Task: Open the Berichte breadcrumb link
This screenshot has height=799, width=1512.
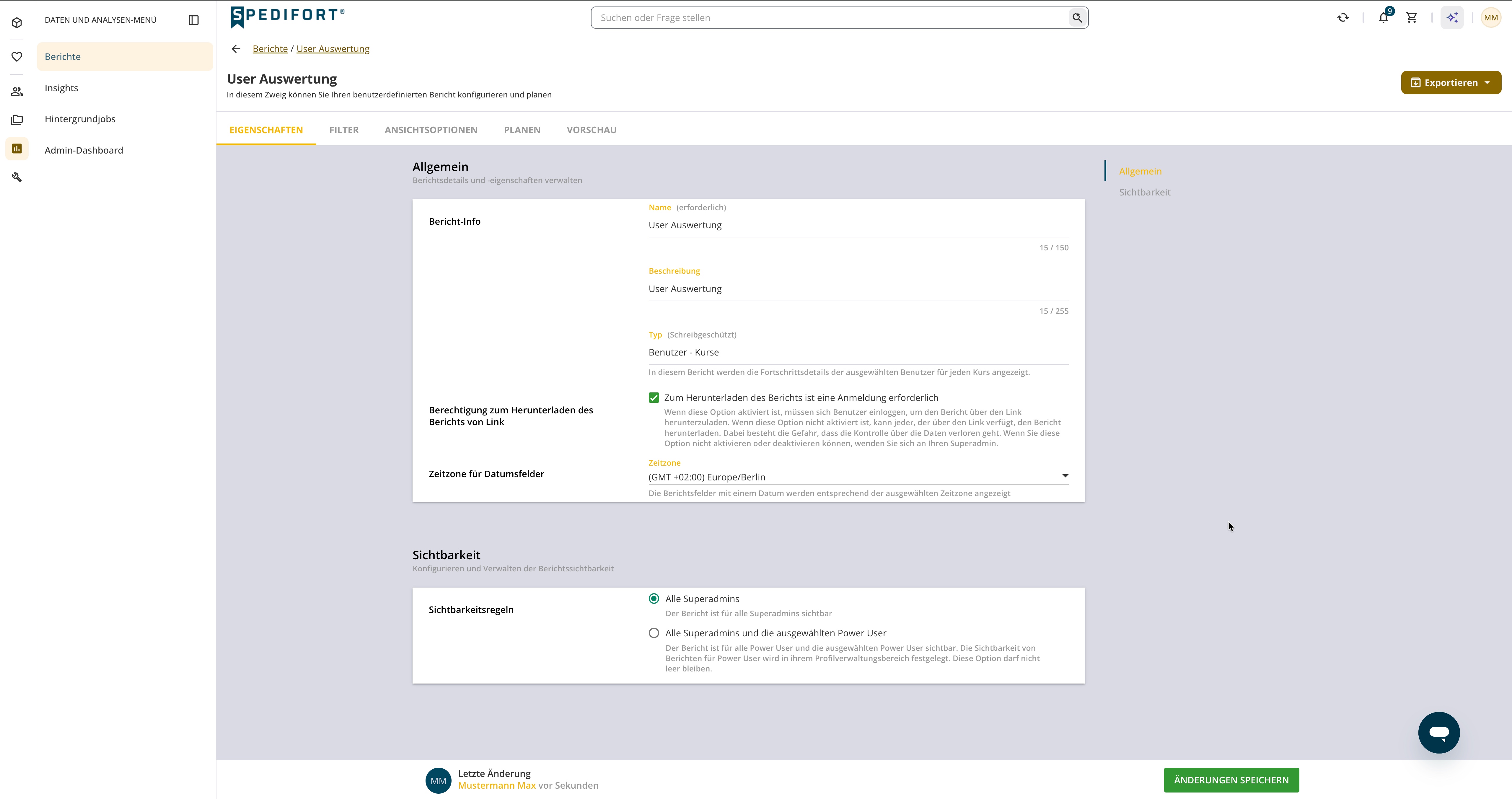Action: point(270,49)
